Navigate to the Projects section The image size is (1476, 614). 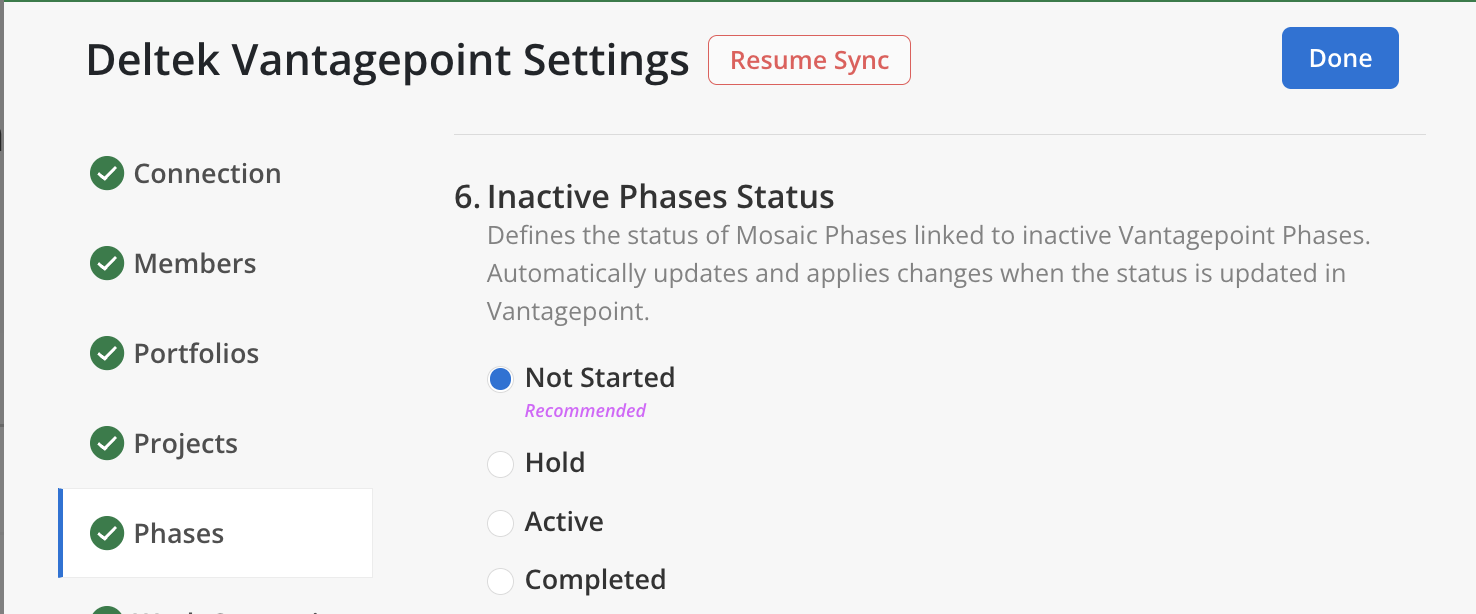(186, 443)
